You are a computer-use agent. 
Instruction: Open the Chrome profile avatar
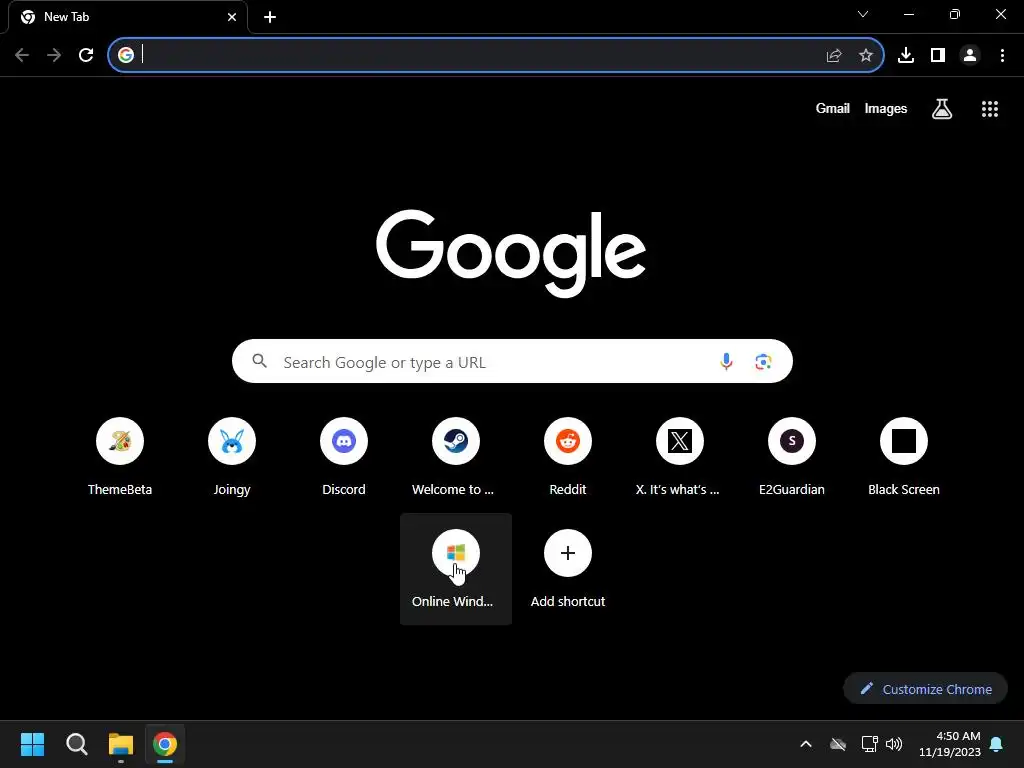(970, 55)
